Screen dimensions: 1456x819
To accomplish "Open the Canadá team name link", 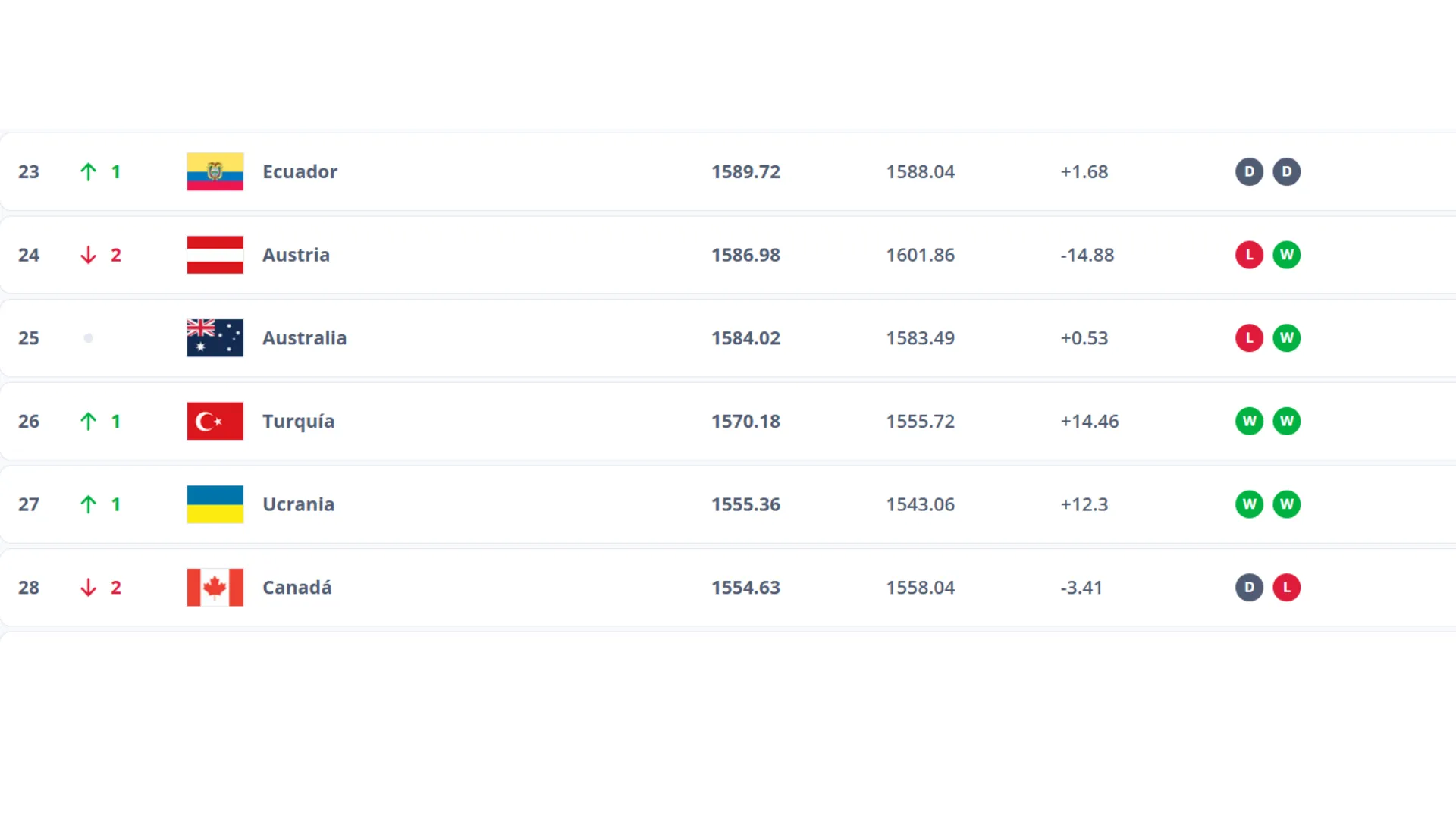I will [x=297, y=588].
